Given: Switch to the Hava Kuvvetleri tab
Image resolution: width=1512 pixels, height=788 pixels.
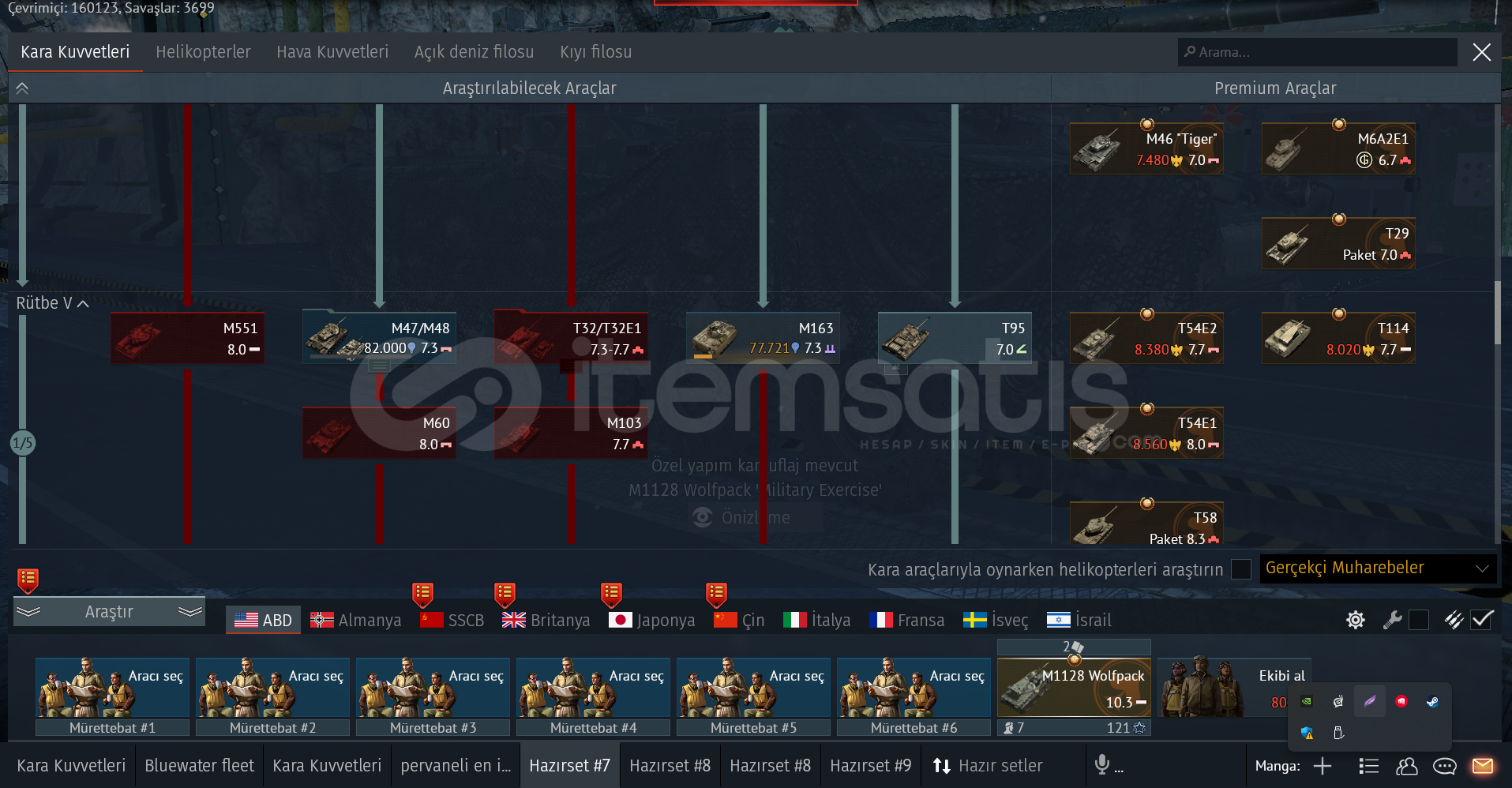Looking at the screenshot, I should click(x=332, y=52).
